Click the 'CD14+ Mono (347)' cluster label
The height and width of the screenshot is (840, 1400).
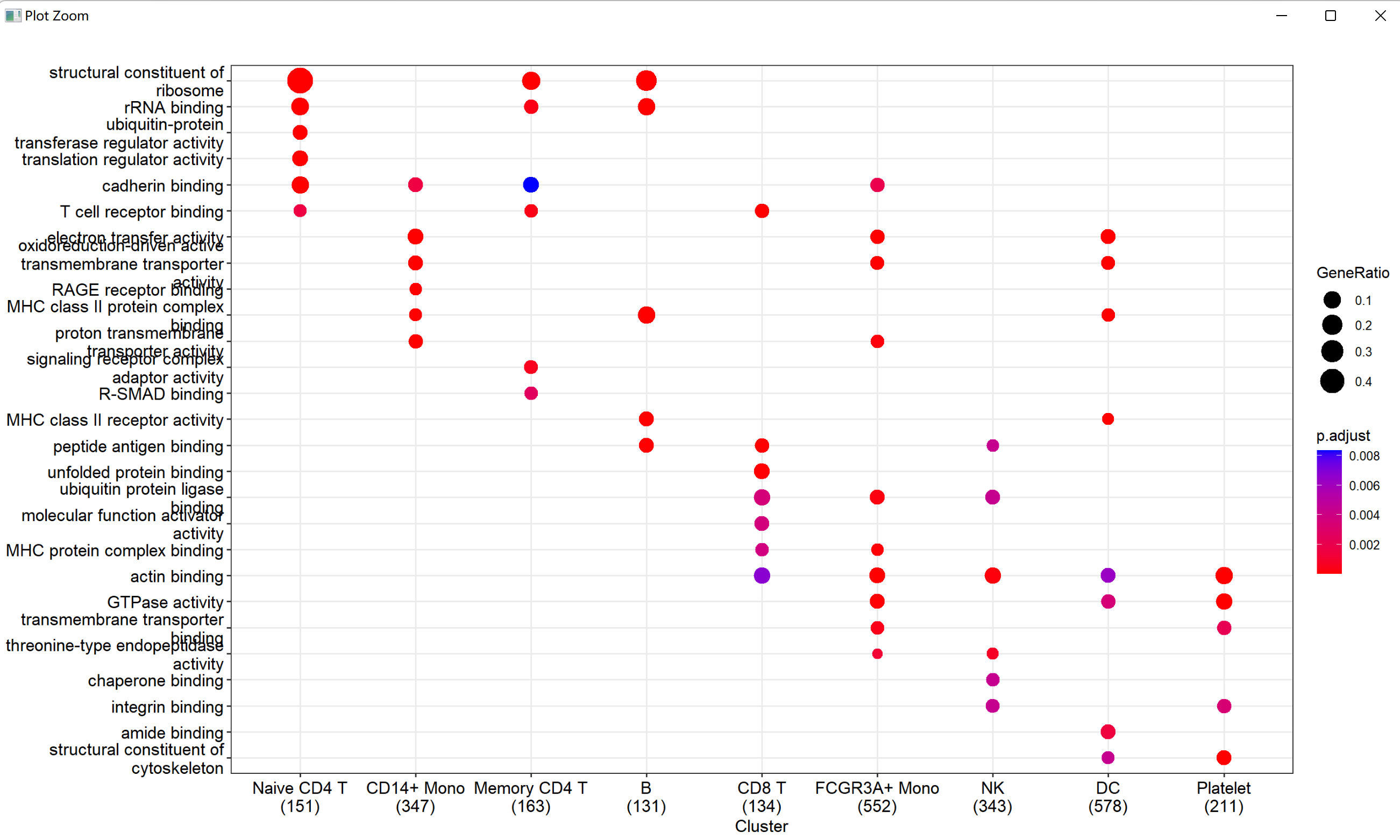click(x=416, y=797)
